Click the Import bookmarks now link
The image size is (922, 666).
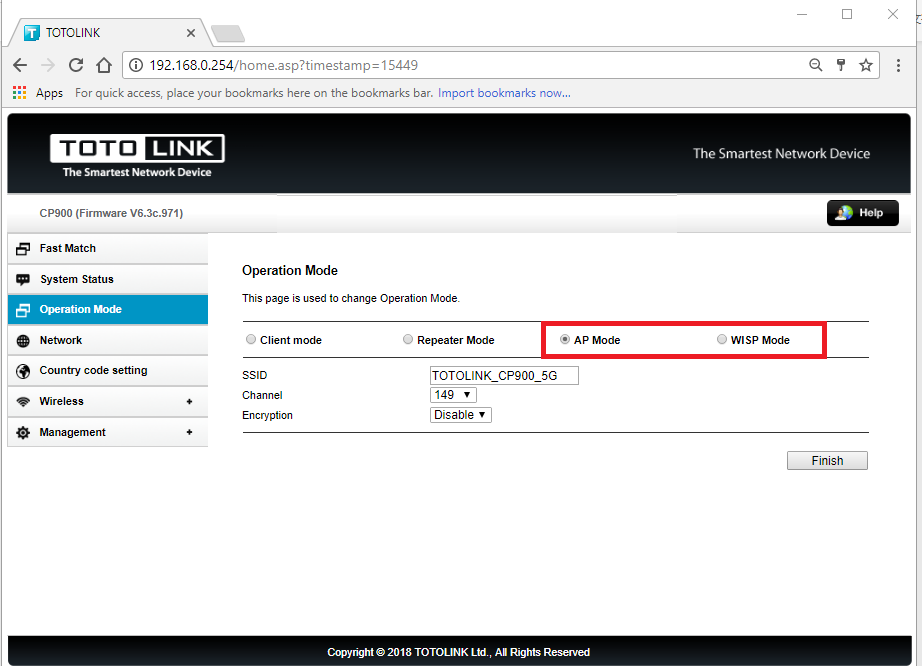pos(504,93)
